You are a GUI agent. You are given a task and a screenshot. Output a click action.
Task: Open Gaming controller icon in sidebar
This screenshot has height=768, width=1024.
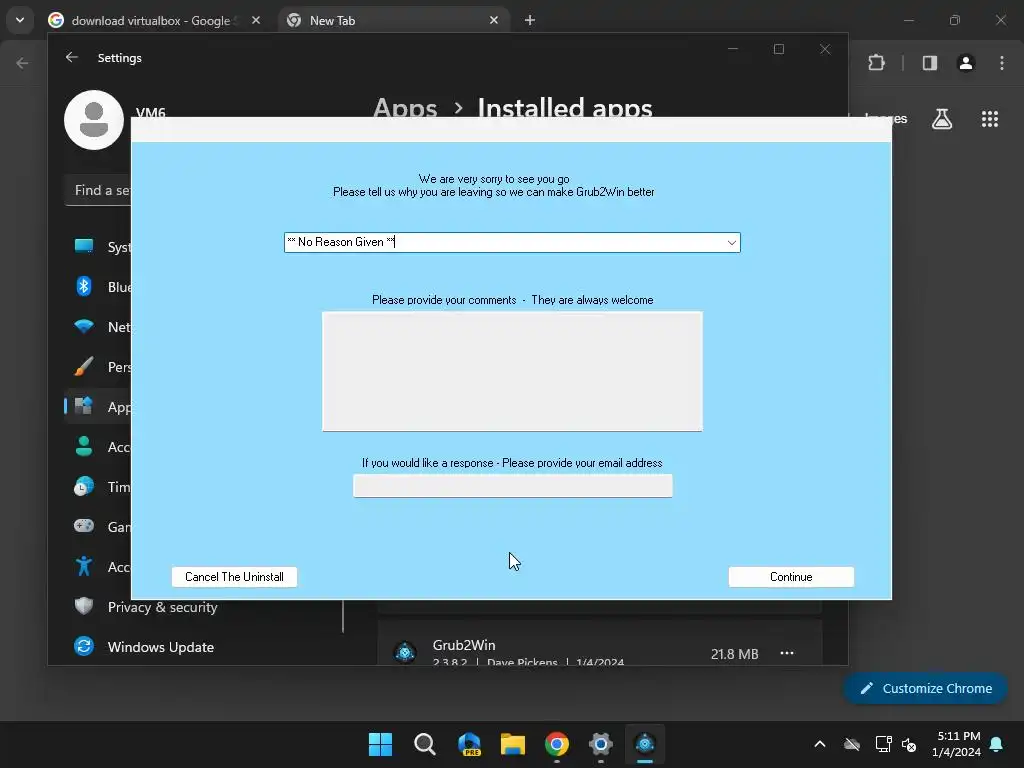[84, 526]
